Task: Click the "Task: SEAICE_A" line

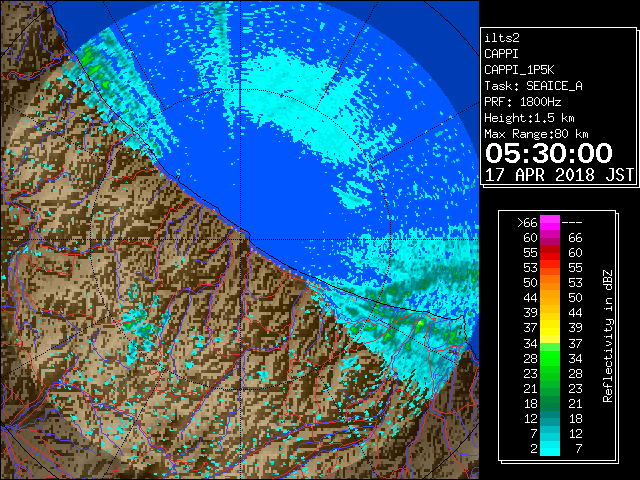Action: click(x=533, y=86)
